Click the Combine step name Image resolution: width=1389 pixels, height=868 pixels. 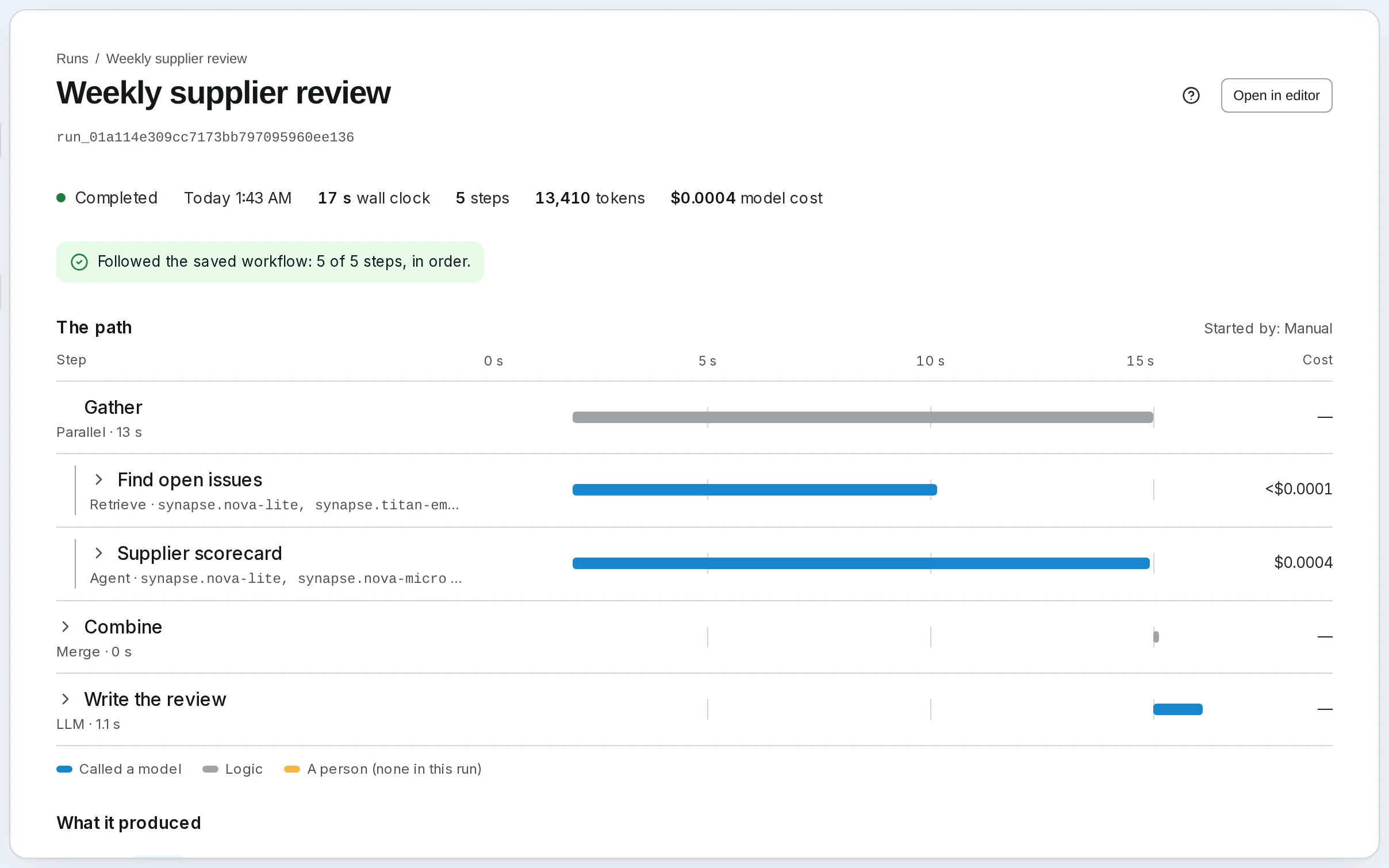click(x=123, y=627)
